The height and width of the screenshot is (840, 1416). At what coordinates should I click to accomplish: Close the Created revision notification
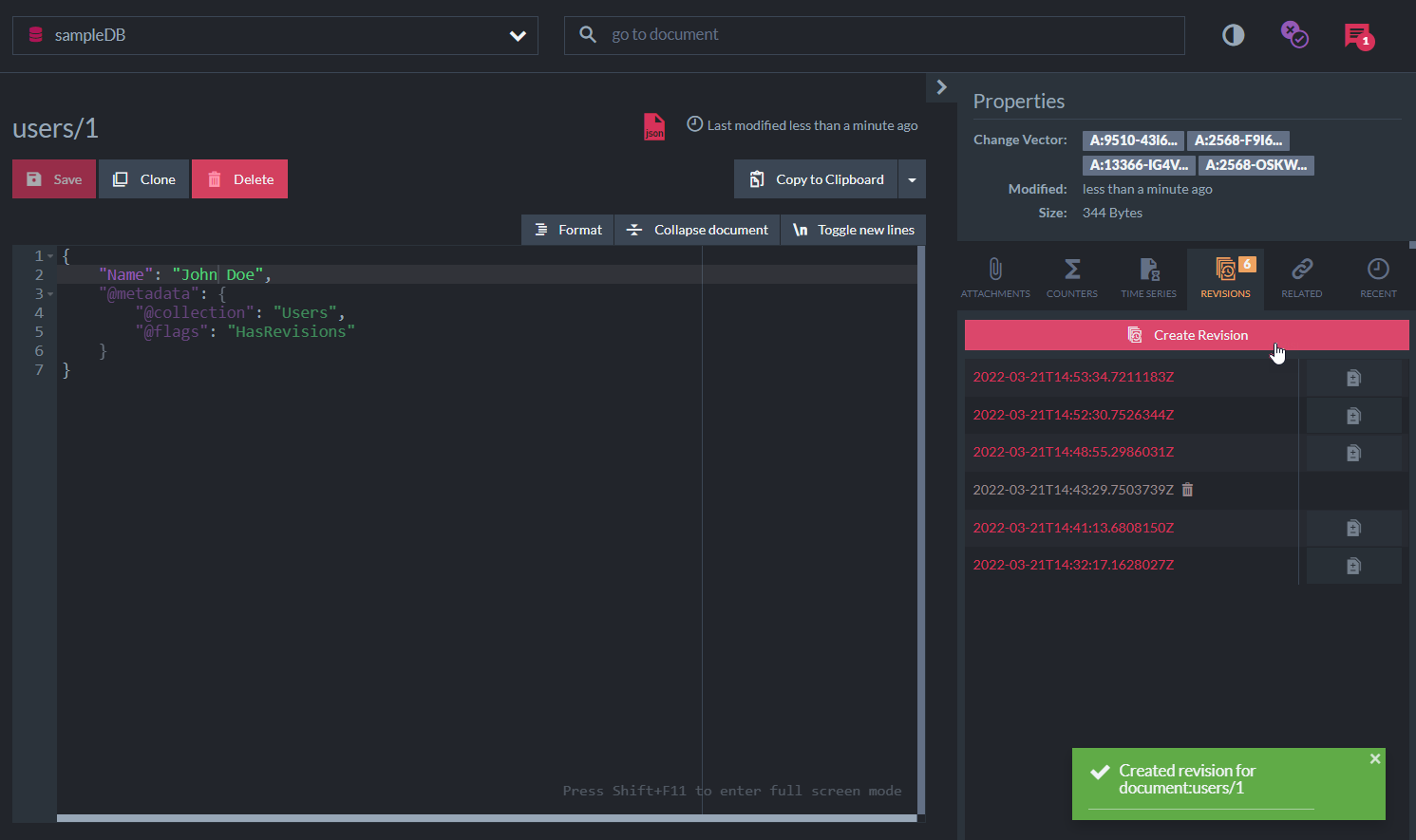click(1375, 758)
